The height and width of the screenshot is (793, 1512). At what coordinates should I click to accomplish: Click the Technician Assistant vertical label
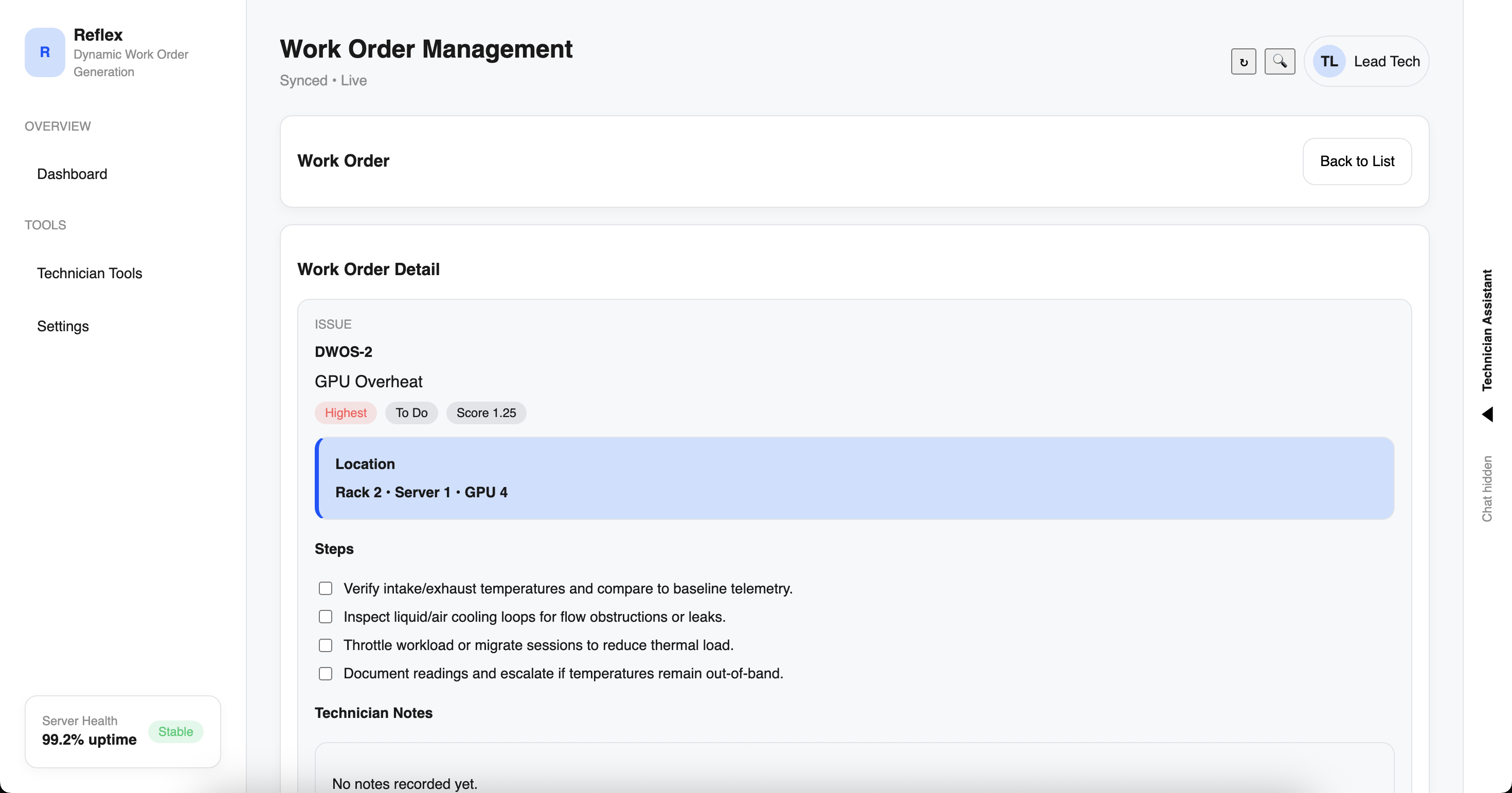pyautogui.click(x=1487, y=330)
